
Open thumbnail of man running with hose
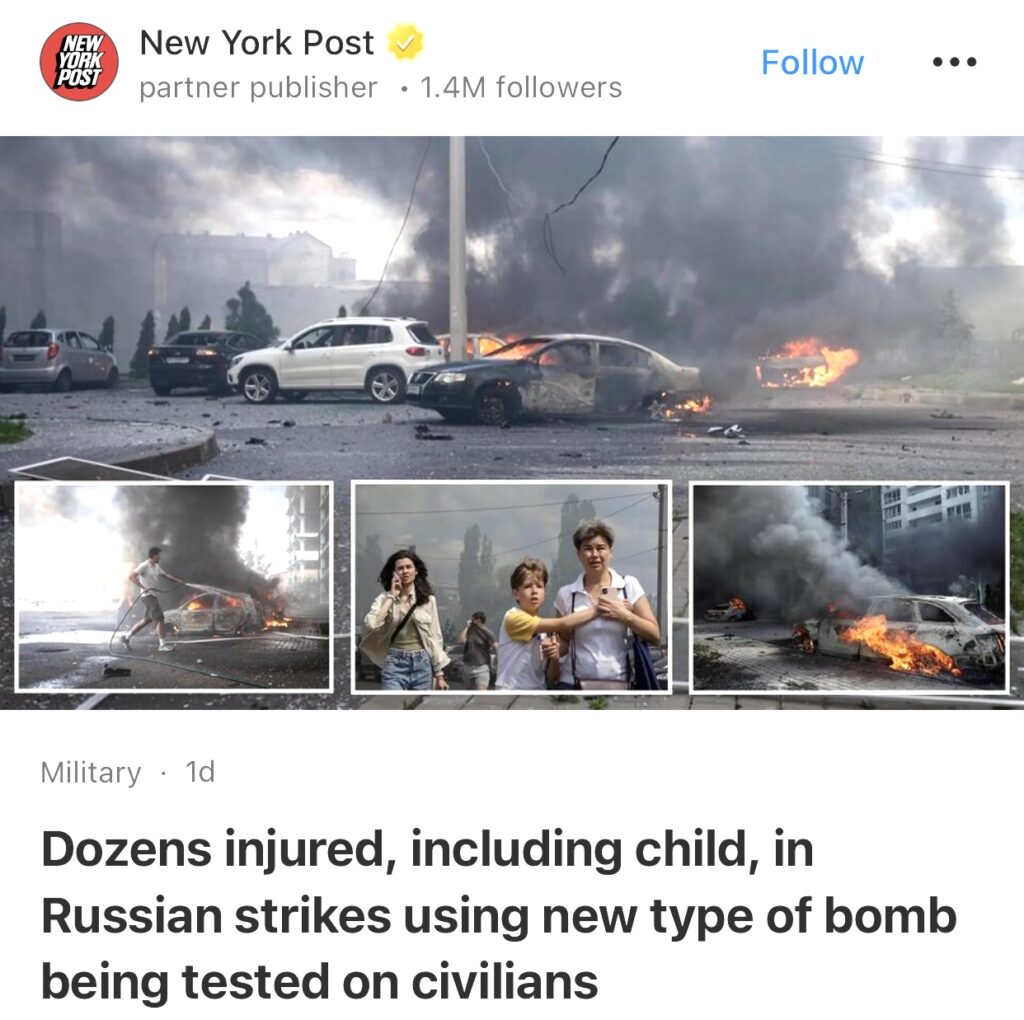(174, 586)
